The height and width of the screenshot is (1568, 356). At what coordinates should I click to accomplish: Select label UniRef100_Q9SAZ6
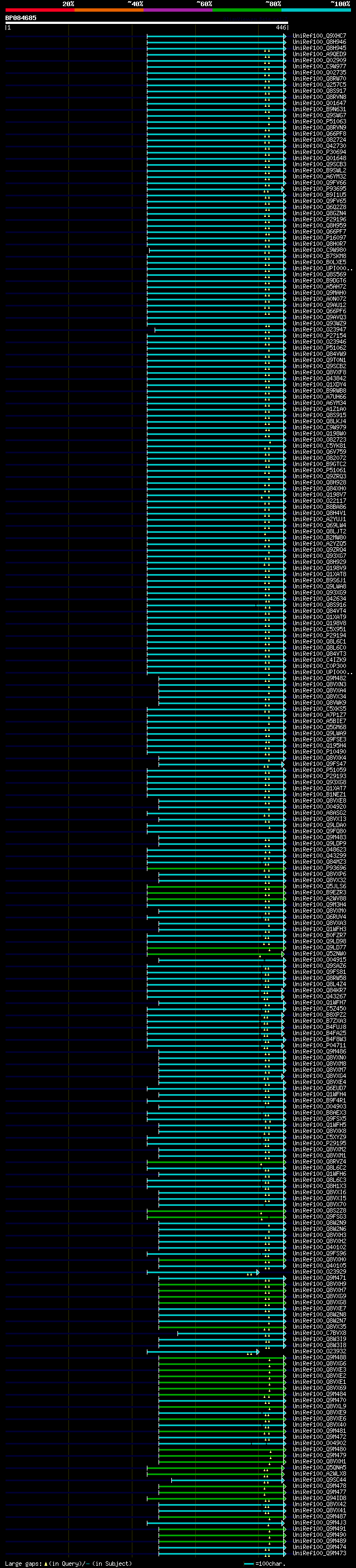[319, 966]
